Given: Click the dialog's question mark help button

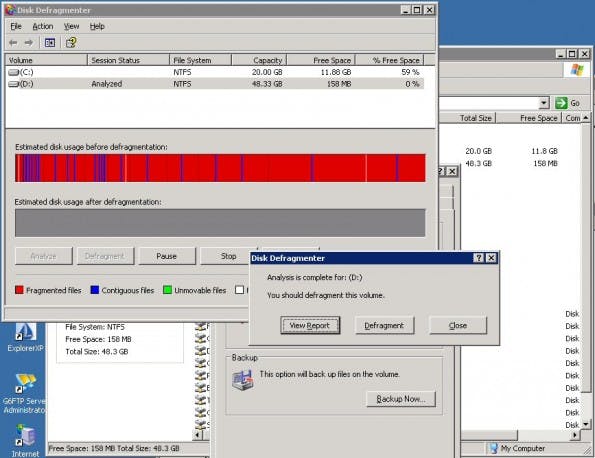Looking at the screenshot, I should (478, 258).
